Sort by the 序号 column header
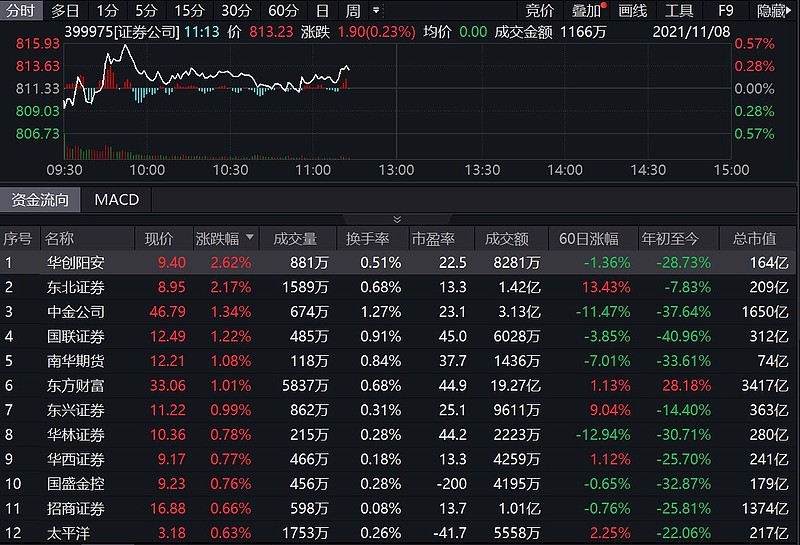This screenshot has height=545, width=800. click(18, 238)
